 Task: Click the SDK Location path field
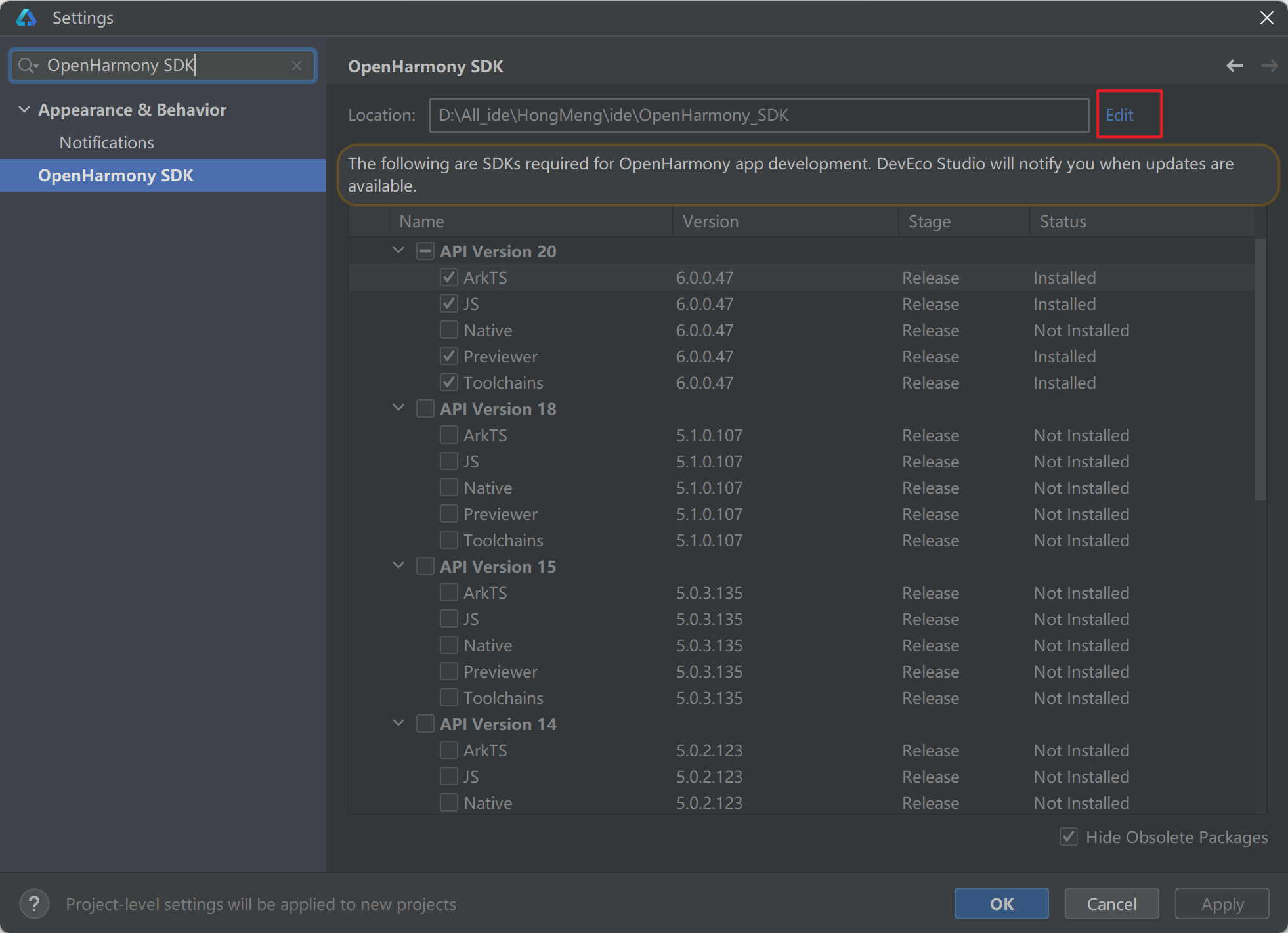point(758,116)
